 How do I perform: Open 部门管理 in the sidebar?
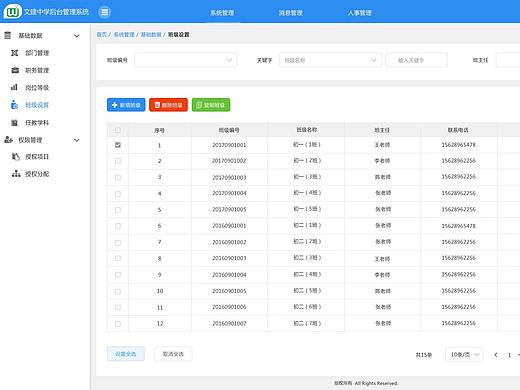[x=37, y=53]
